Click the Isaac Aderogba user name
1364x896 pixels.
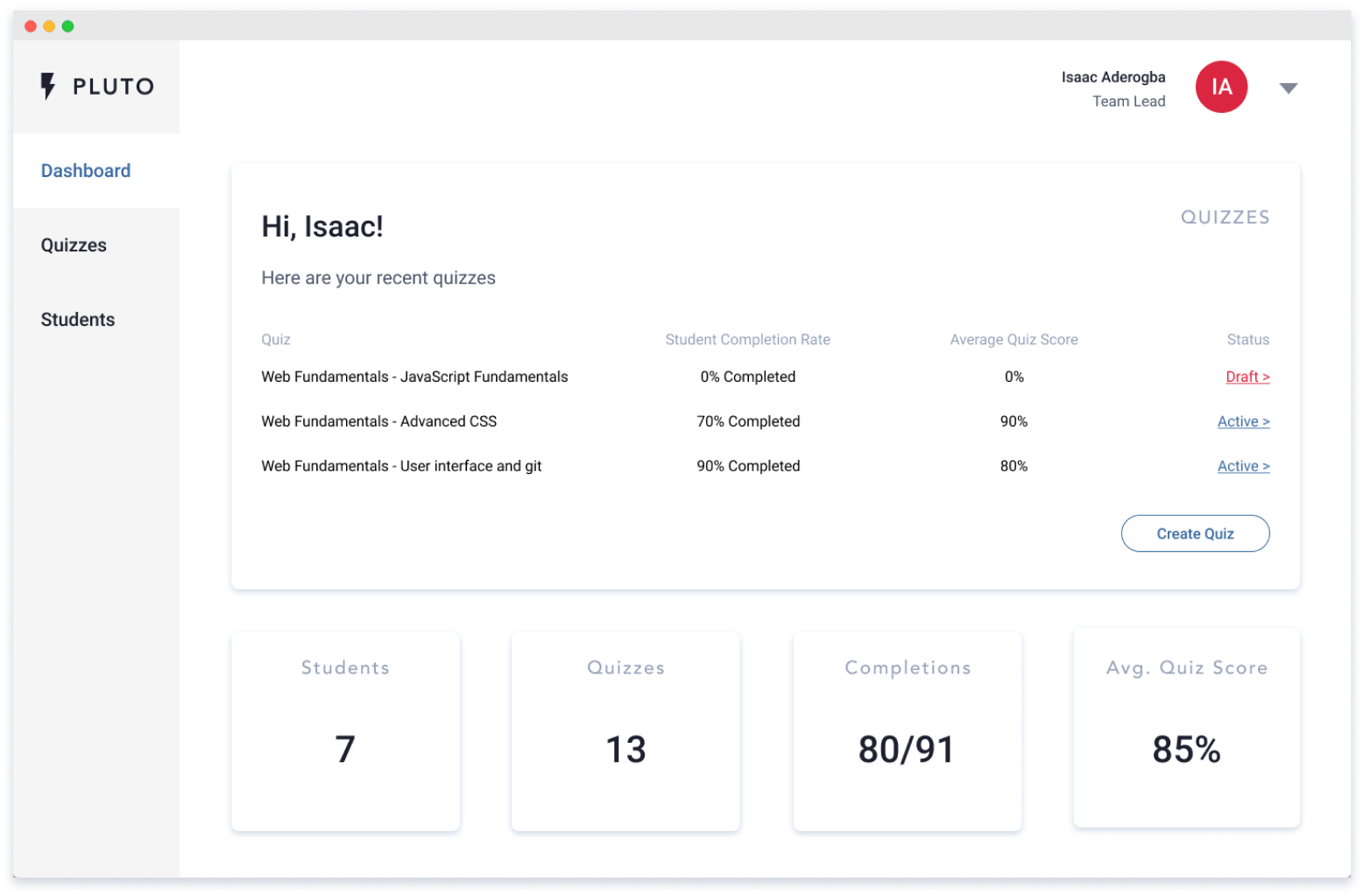pyautogui.click(x=1113, y=77)
